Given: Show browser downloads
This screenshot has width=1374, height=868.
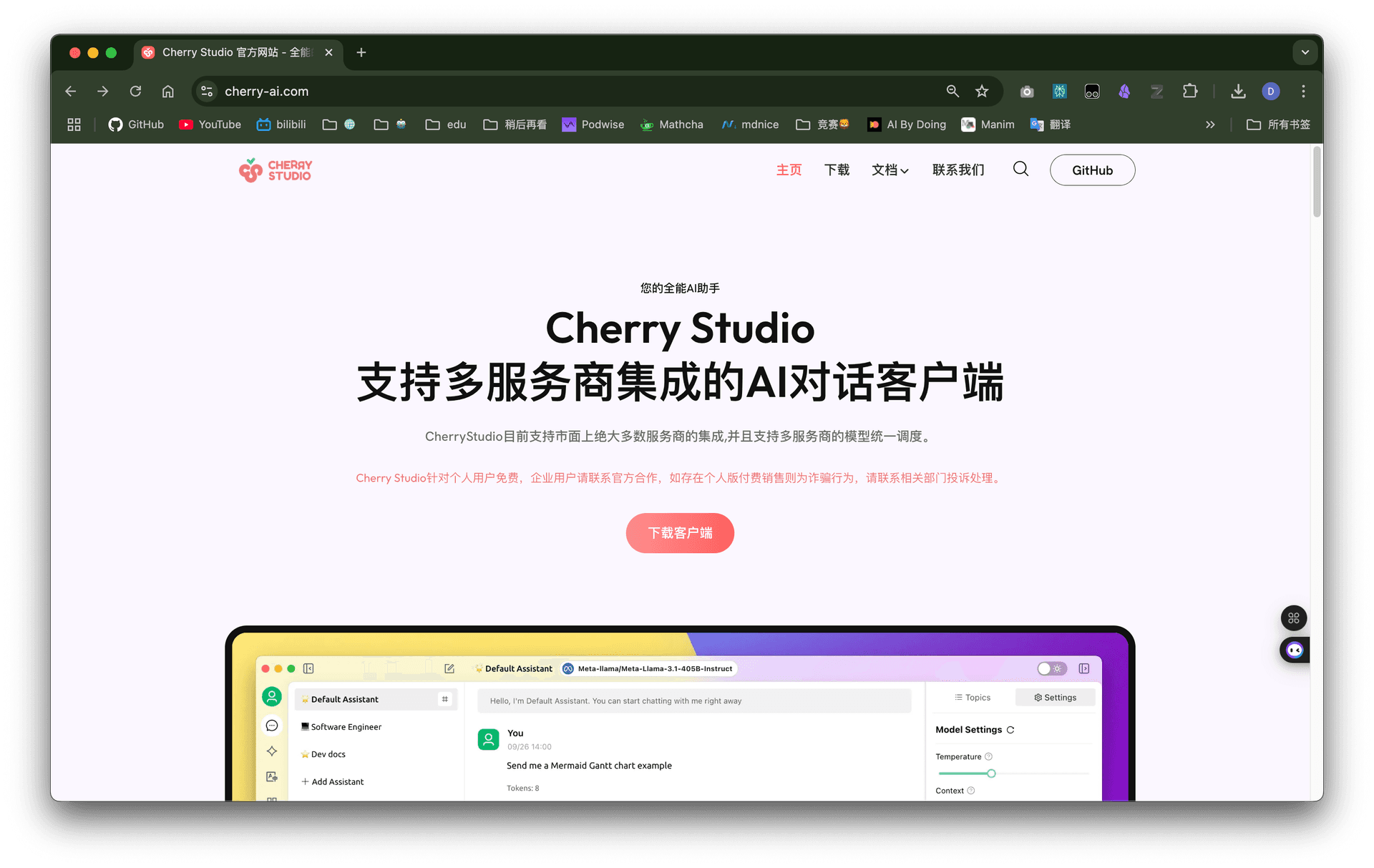Looking at the screenshot, I should coord(1238,91).
